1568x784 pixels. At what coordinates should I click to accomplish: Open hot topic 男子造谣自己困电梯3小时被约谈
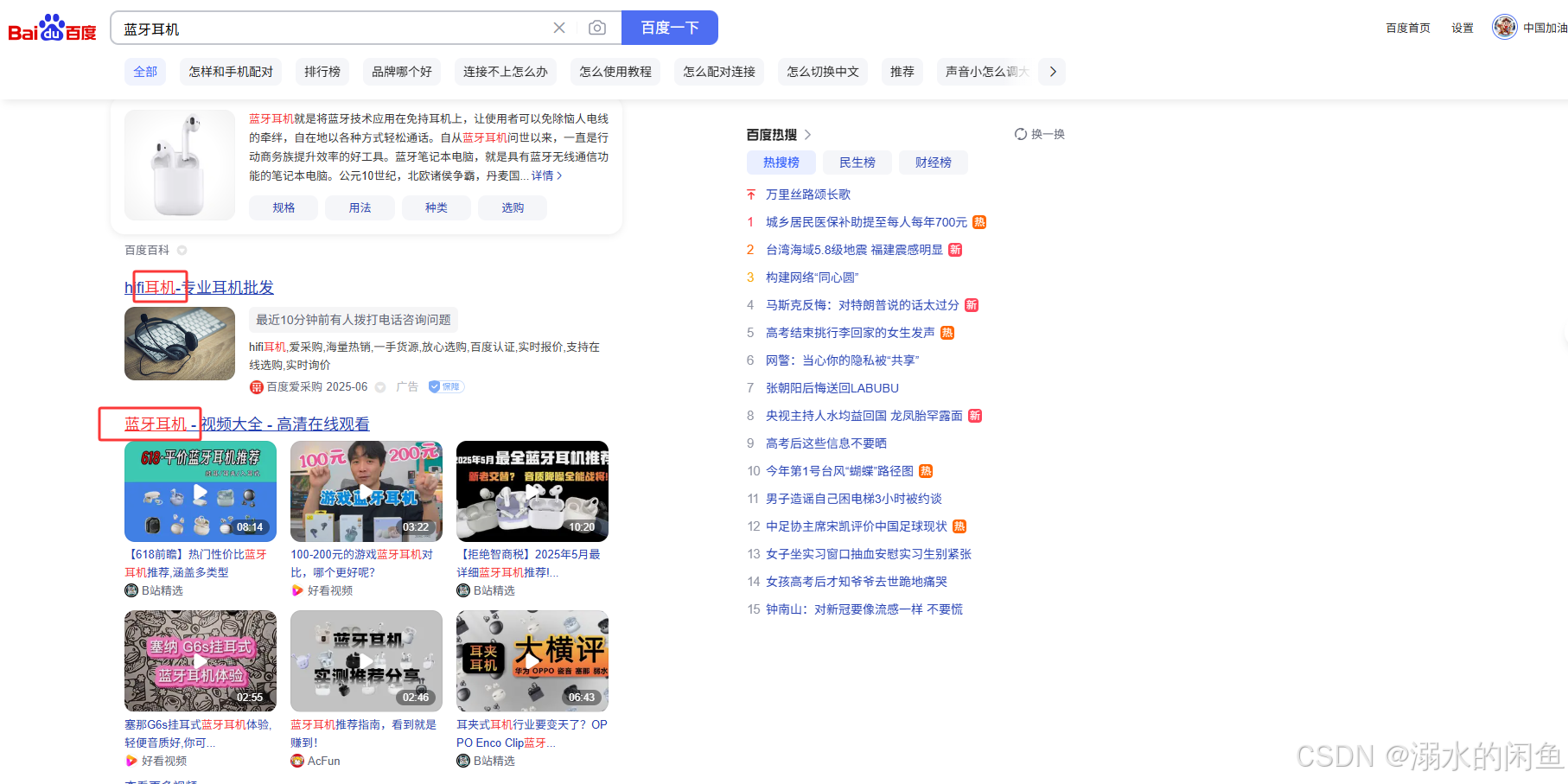click(x=854, y=499)
